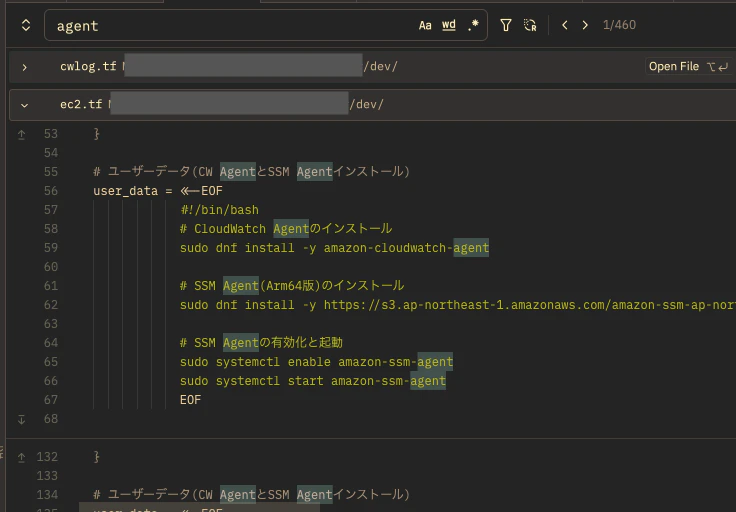Select the ec2.tf file name
This screenshot has height=512, width=736.
tap(81, 104)
